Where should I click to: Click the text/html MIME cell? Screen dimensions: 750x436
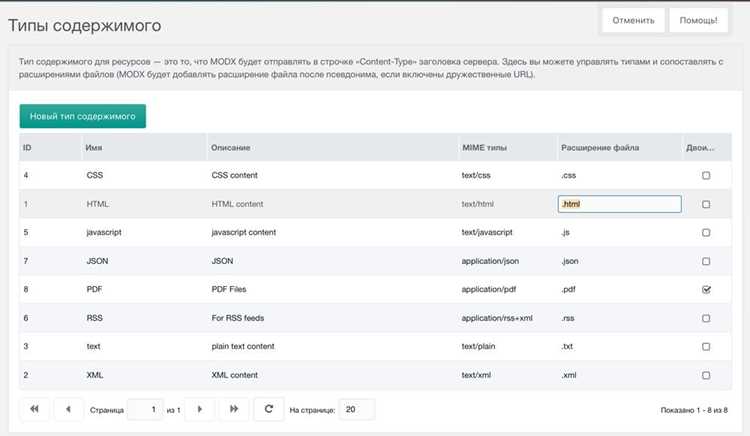[477, 204]
